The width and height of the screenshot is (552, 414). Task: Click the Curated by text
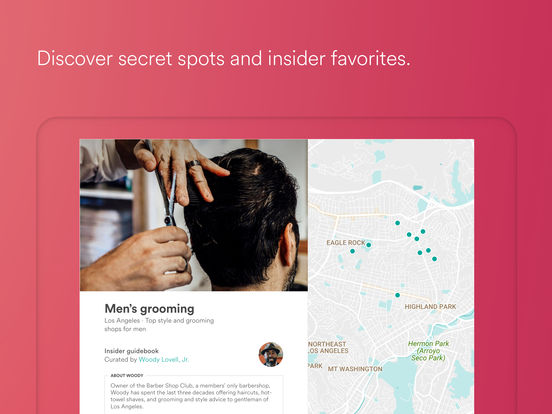(x=121, y=359)
